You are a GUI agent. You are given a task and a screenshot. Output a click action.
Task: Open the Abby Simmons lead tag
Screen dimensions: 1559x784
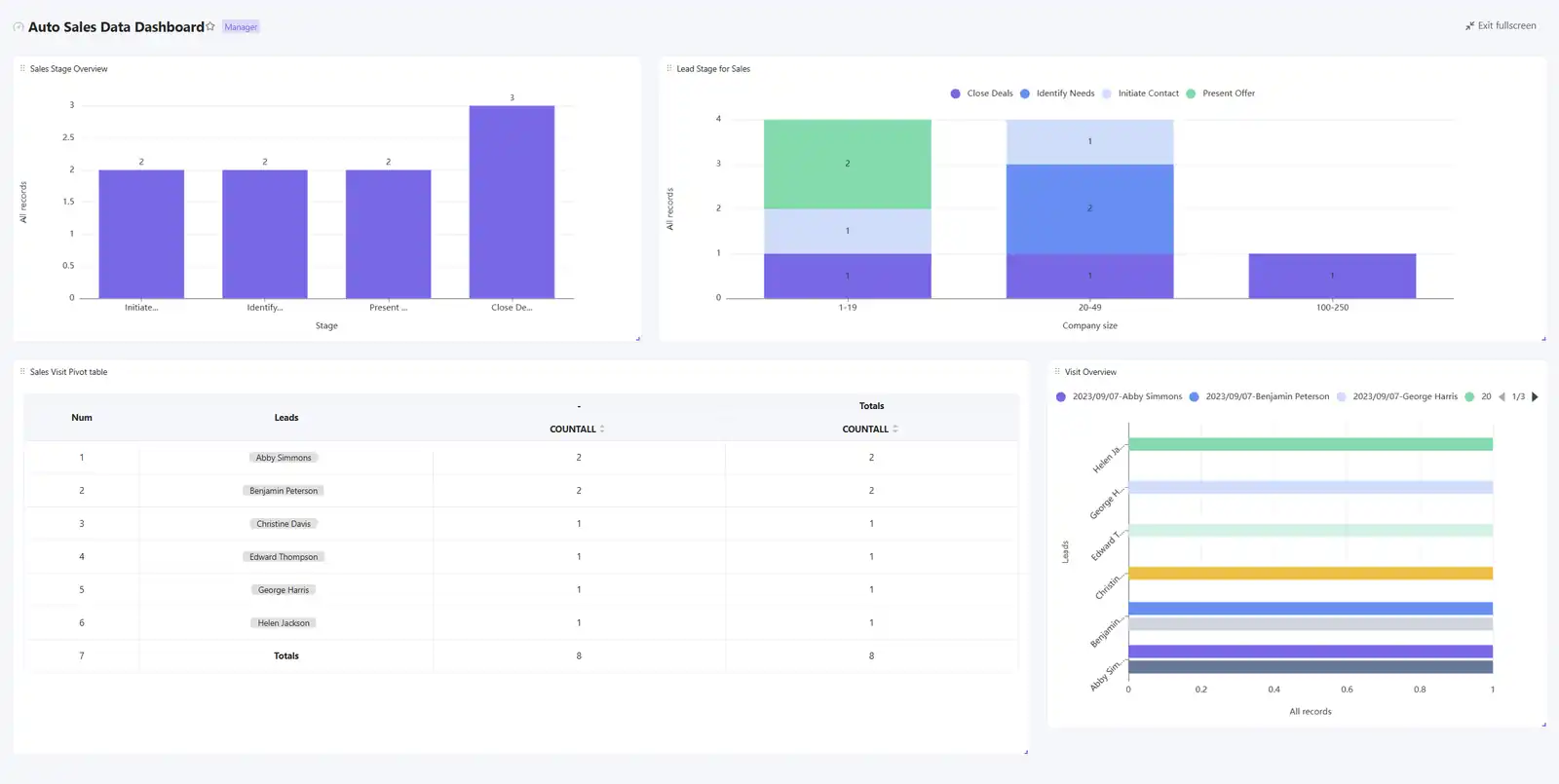[x=284, y=458]
